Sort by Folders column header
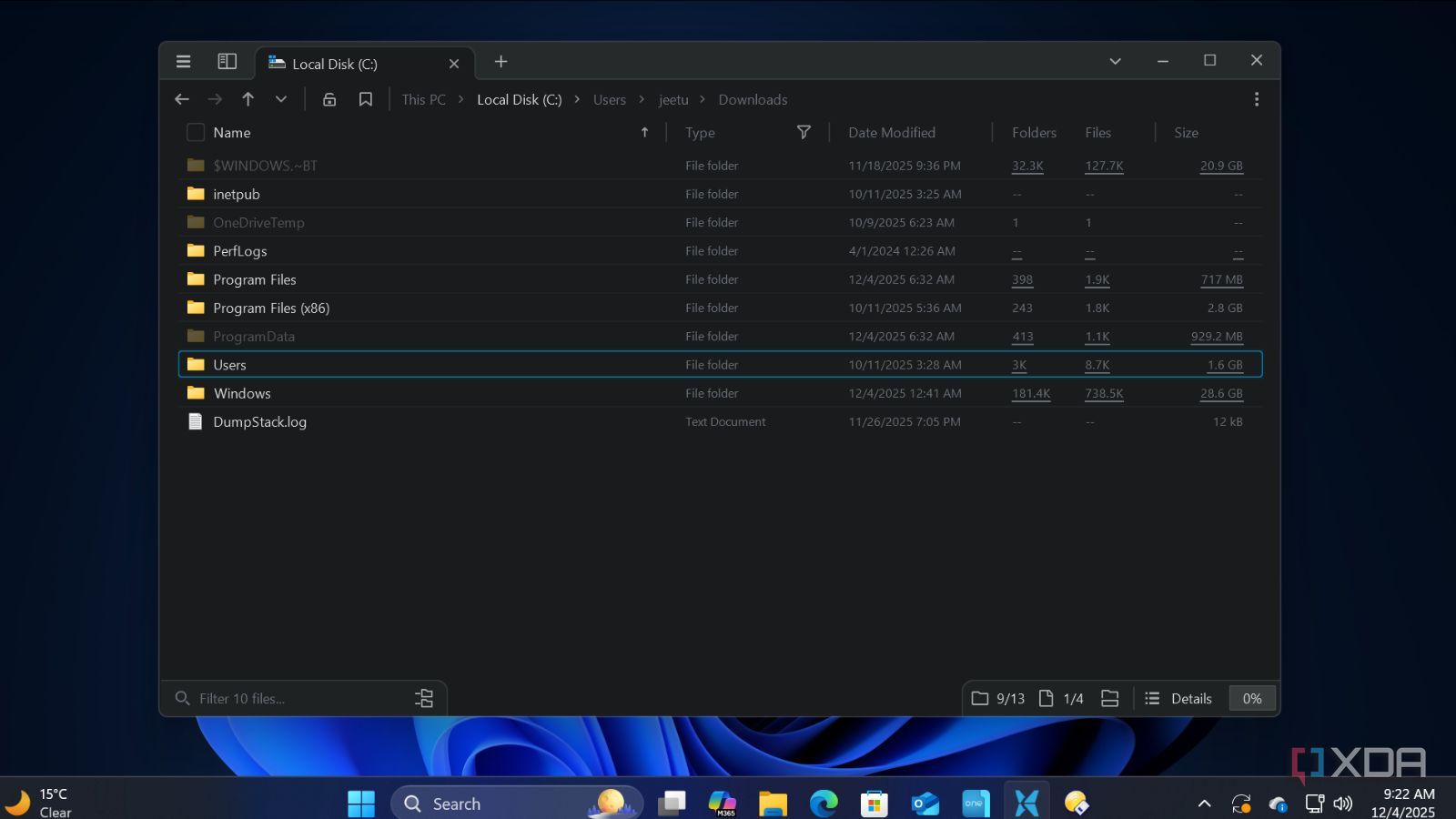1456x819 pixels. pyautogui.click(x=1034, y=133)
